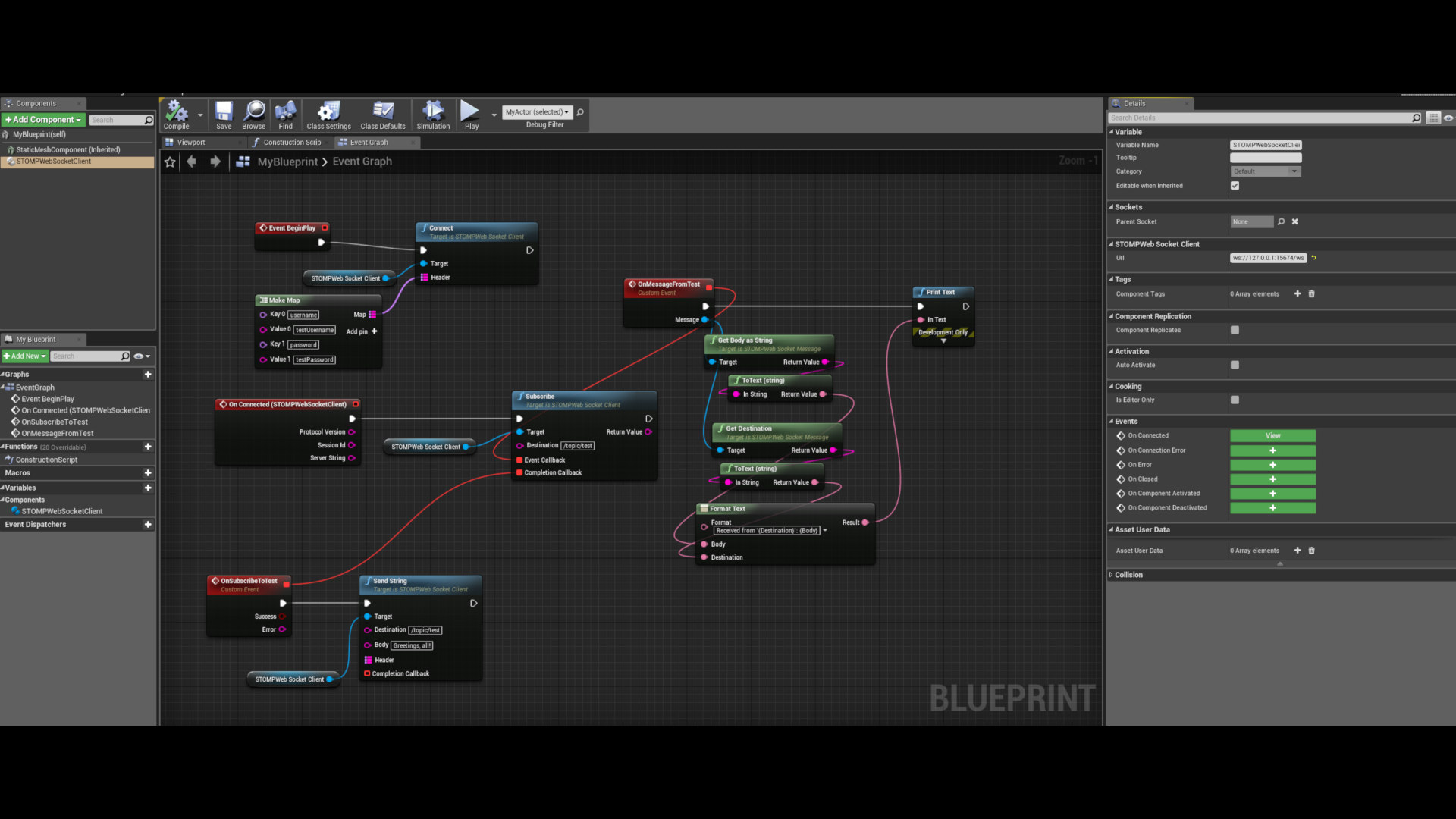Toggle Editable when Inherited checkbox
Screen dimensions: 1456x819
[x=1235, y=186]
